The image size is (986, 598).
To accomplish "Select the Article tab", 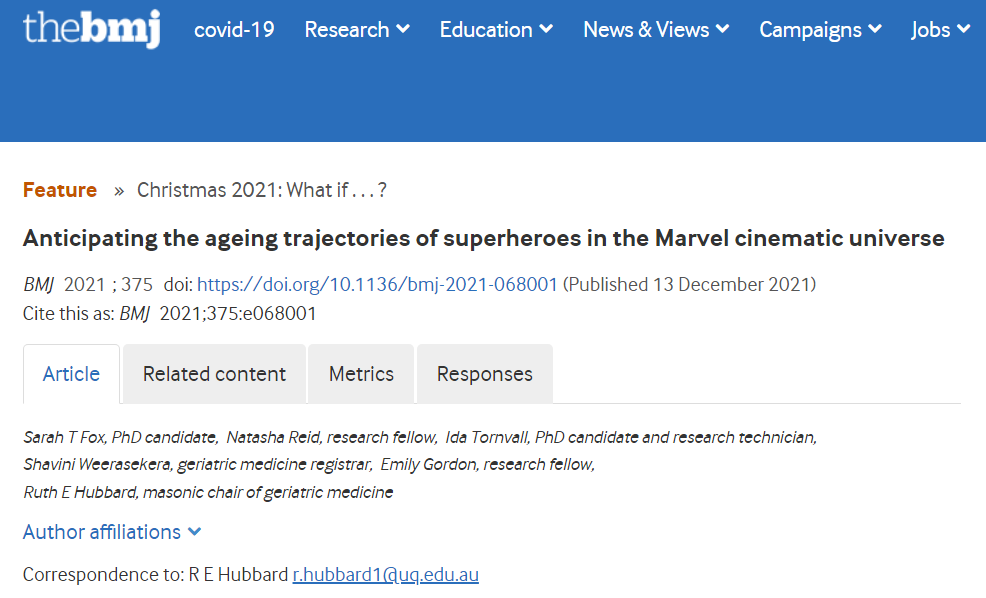I will (71, 374).
